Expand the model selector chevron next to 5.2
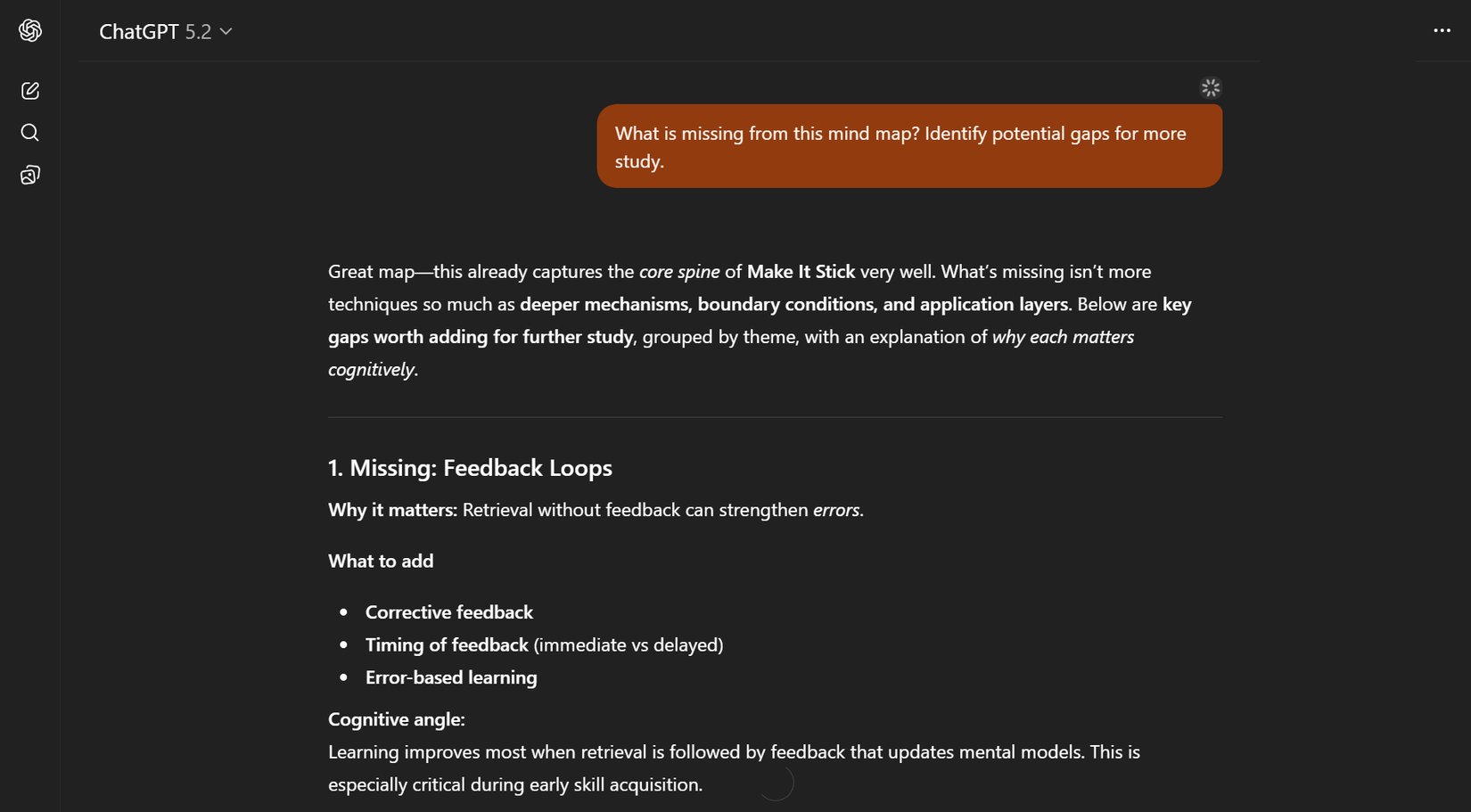 [x=226, y=31]
